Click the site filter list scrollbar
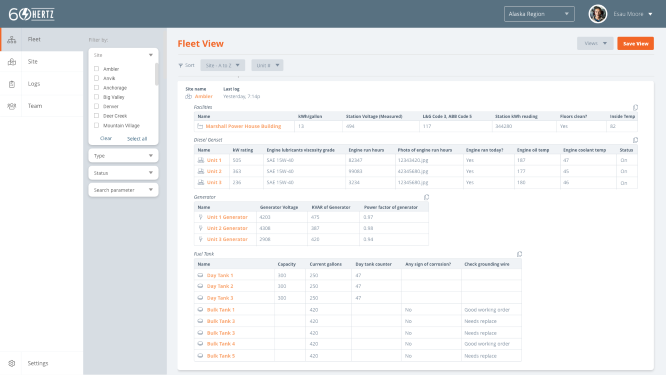Screen dimensions: 666x375 click(x=156, y=74)
